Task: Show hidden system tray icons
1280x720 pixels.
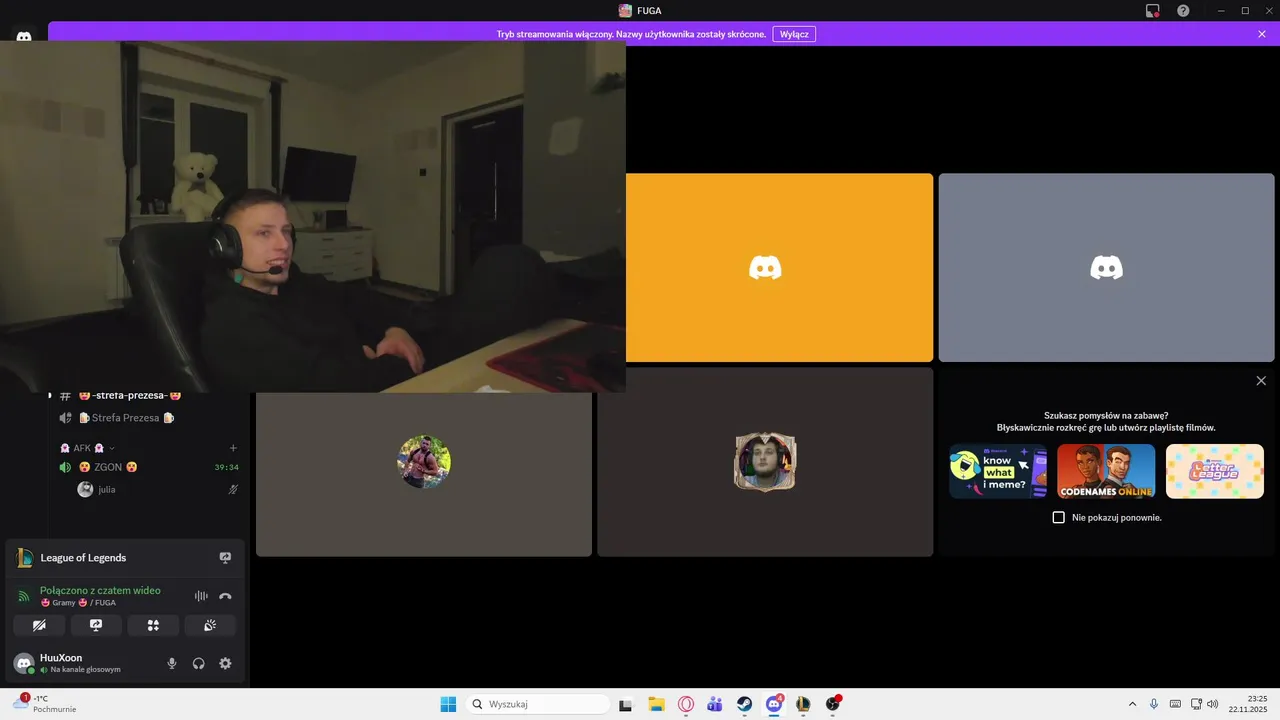Action: point(1132,704)
